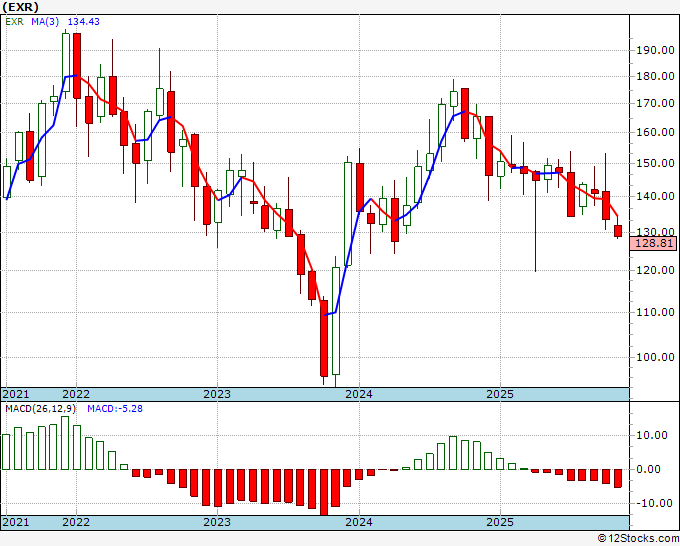680x546 pixels.
Task: Click the EXR legend label
Action: 14,22
